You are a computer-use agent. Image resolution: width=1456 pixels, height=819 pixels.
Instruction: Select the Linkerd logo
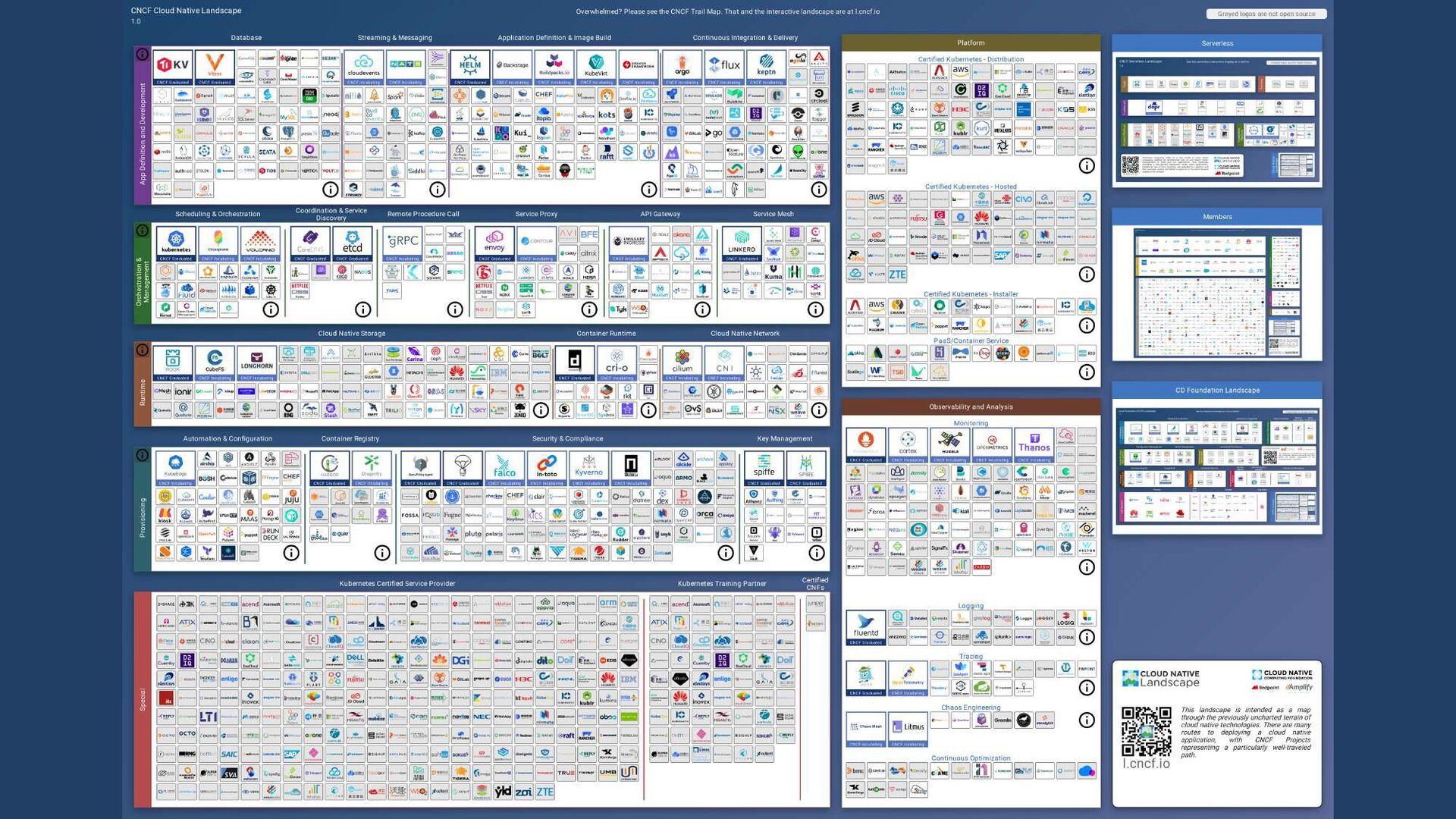click(742, 244)
